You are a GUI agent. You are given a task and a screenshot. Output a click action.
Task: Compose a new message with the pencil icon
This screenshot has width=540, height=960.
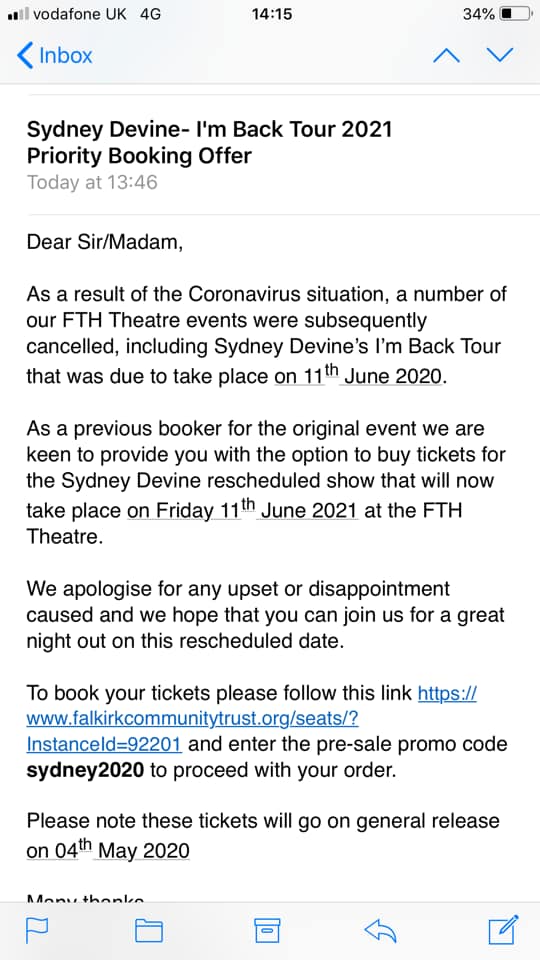coord(503,929)
